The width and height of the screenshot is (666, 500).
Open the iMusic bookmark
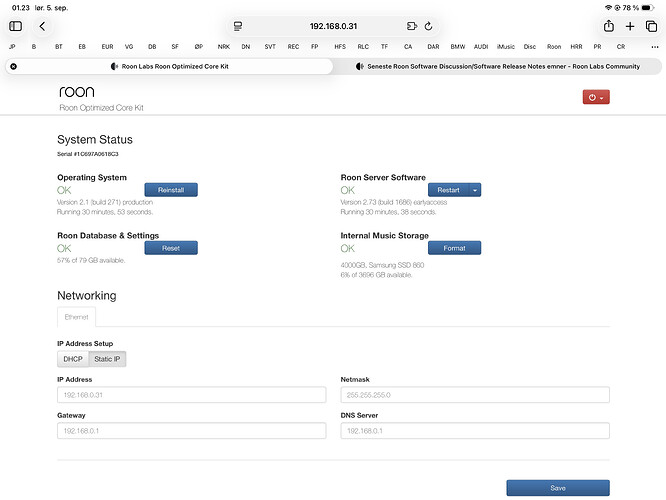[505, 47]
